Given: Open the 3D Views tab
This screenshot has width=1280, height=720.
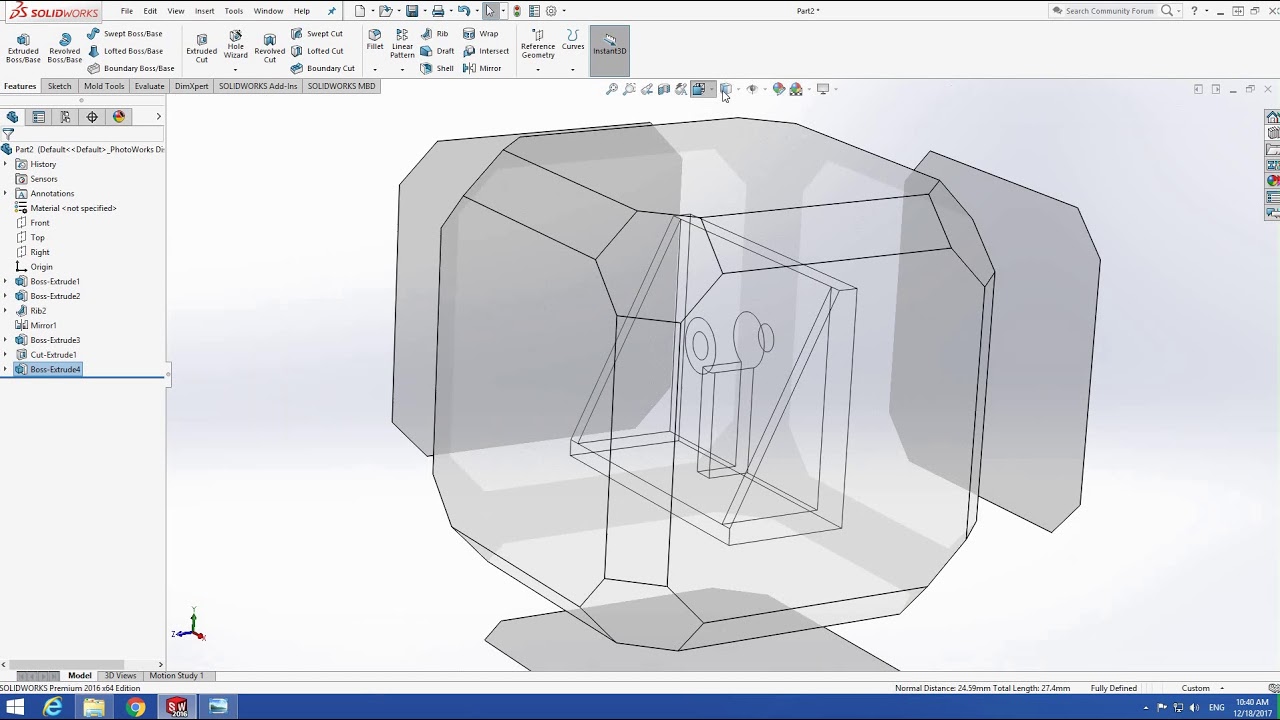Looking at the screenshot, I should (120, 676).
